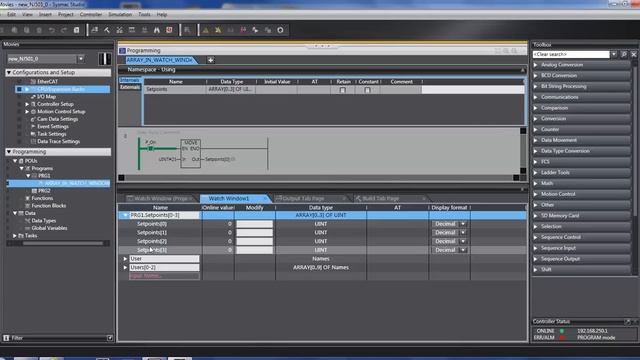The image size is (640, 360).
Task: Click the Synchronize arrows icon in toolbar
Action: click(255, 30)
